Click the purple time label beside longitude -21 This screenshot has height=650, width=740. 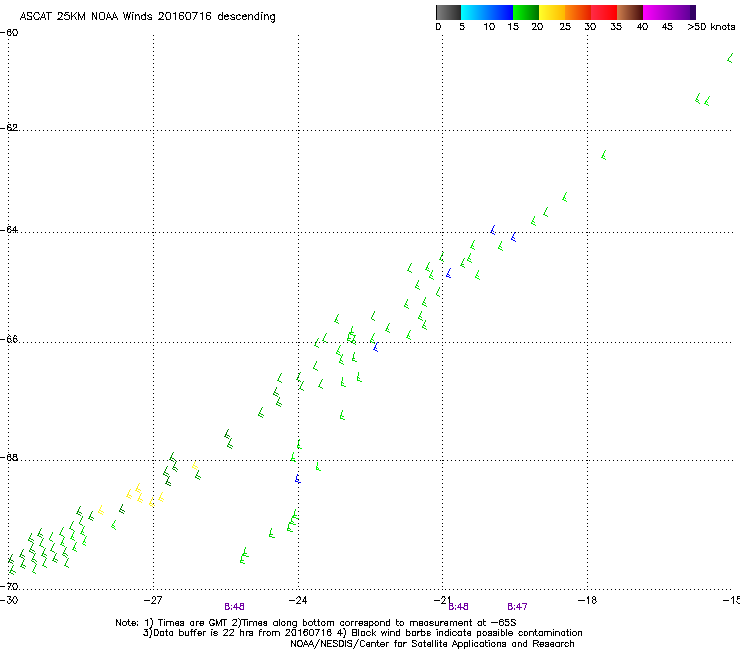(x=458, y=607)
